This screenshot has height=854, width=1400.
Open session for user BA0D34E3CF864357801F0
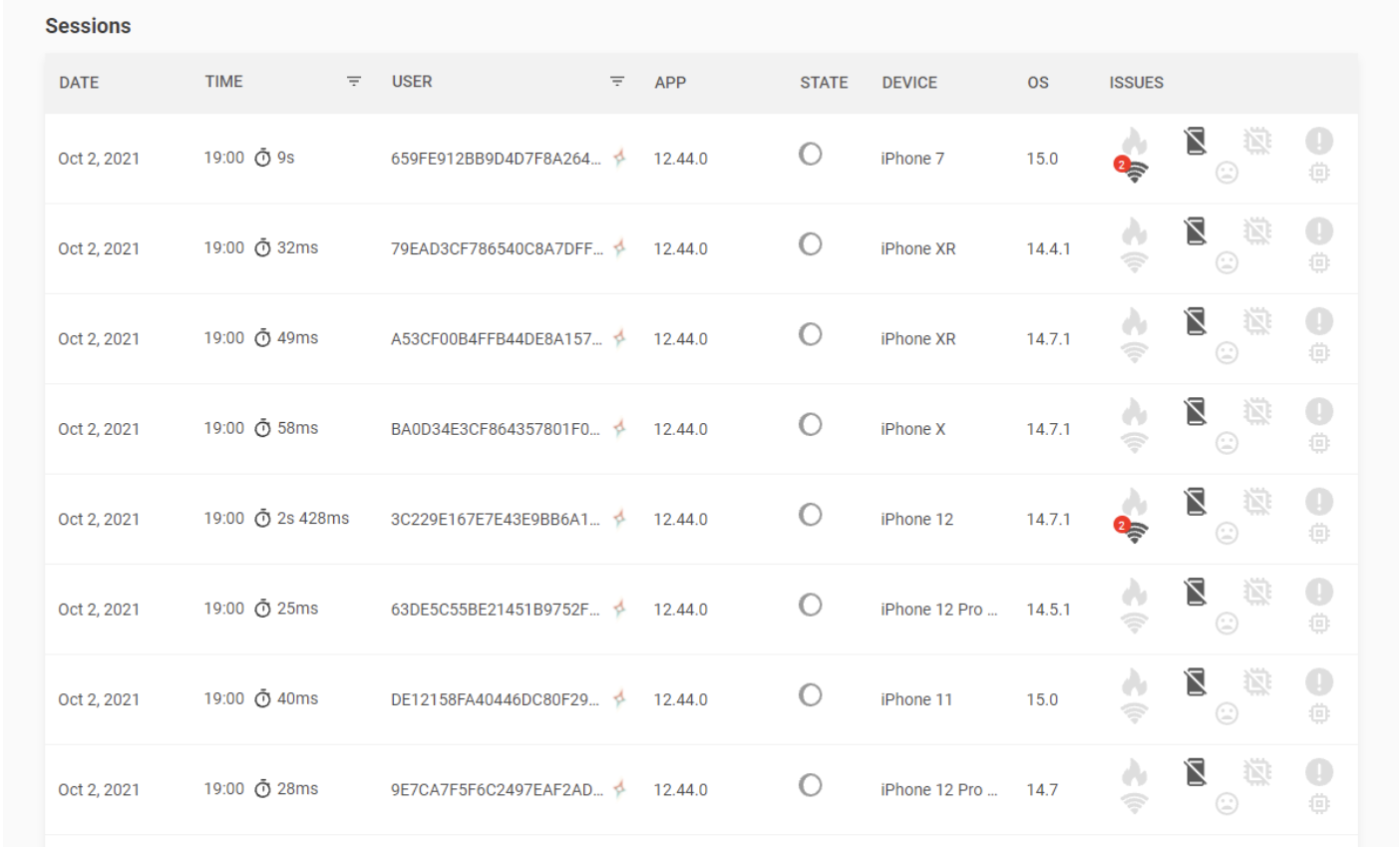pyautogui.click(x=496, y=429)
